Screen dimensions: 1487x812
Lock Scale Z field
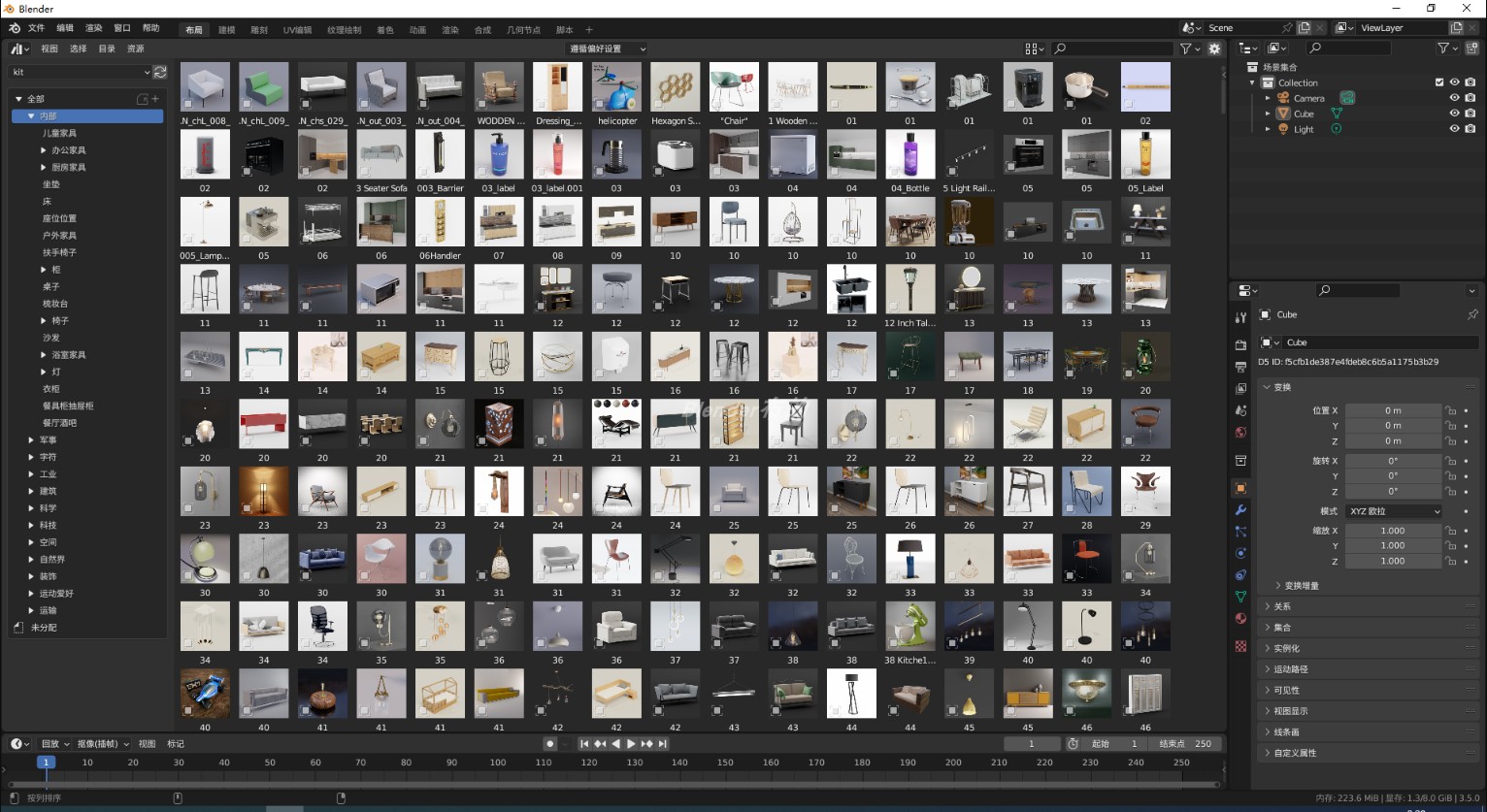1451,562
